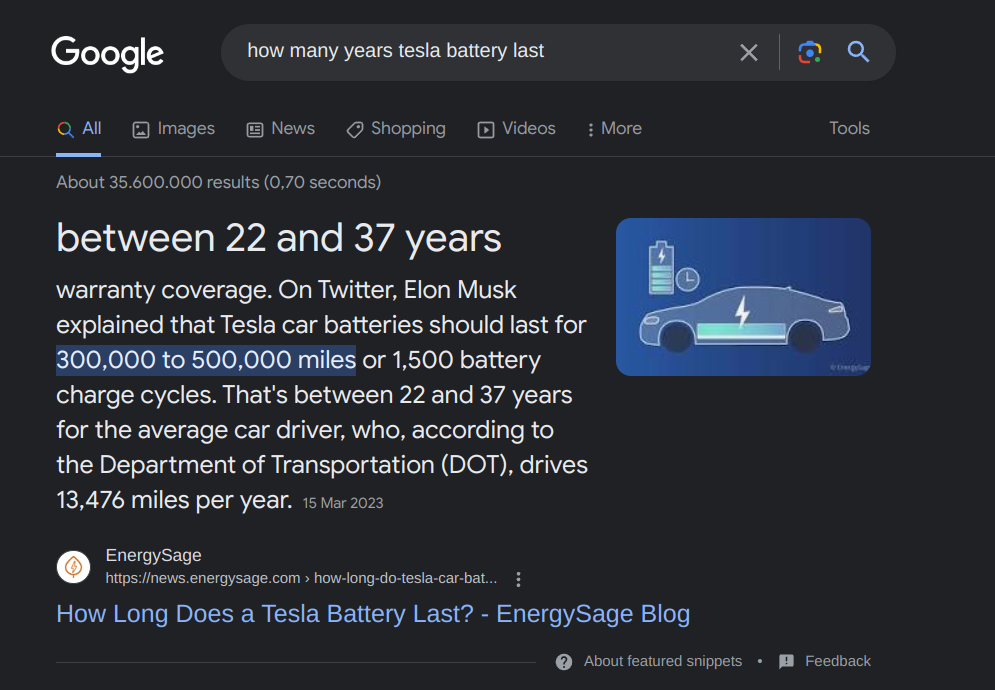The height and width of the screenshot is (690, 995).
Task: Open How Long Does a Tesla Battery Last link
Action: click(373, 613)
